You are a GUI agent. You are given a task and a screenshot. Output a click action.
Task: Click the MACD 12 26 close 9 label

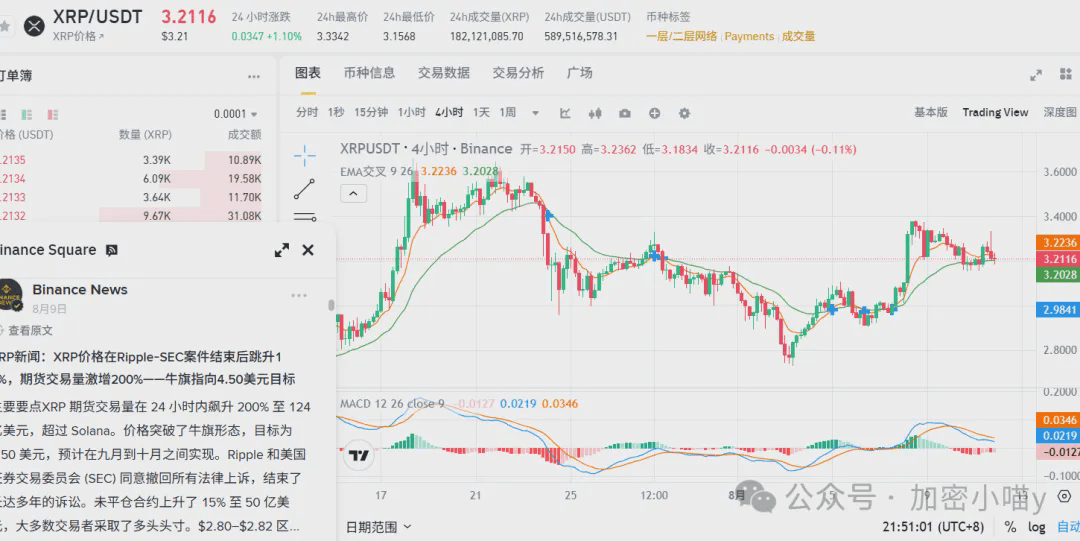[393, 403]
